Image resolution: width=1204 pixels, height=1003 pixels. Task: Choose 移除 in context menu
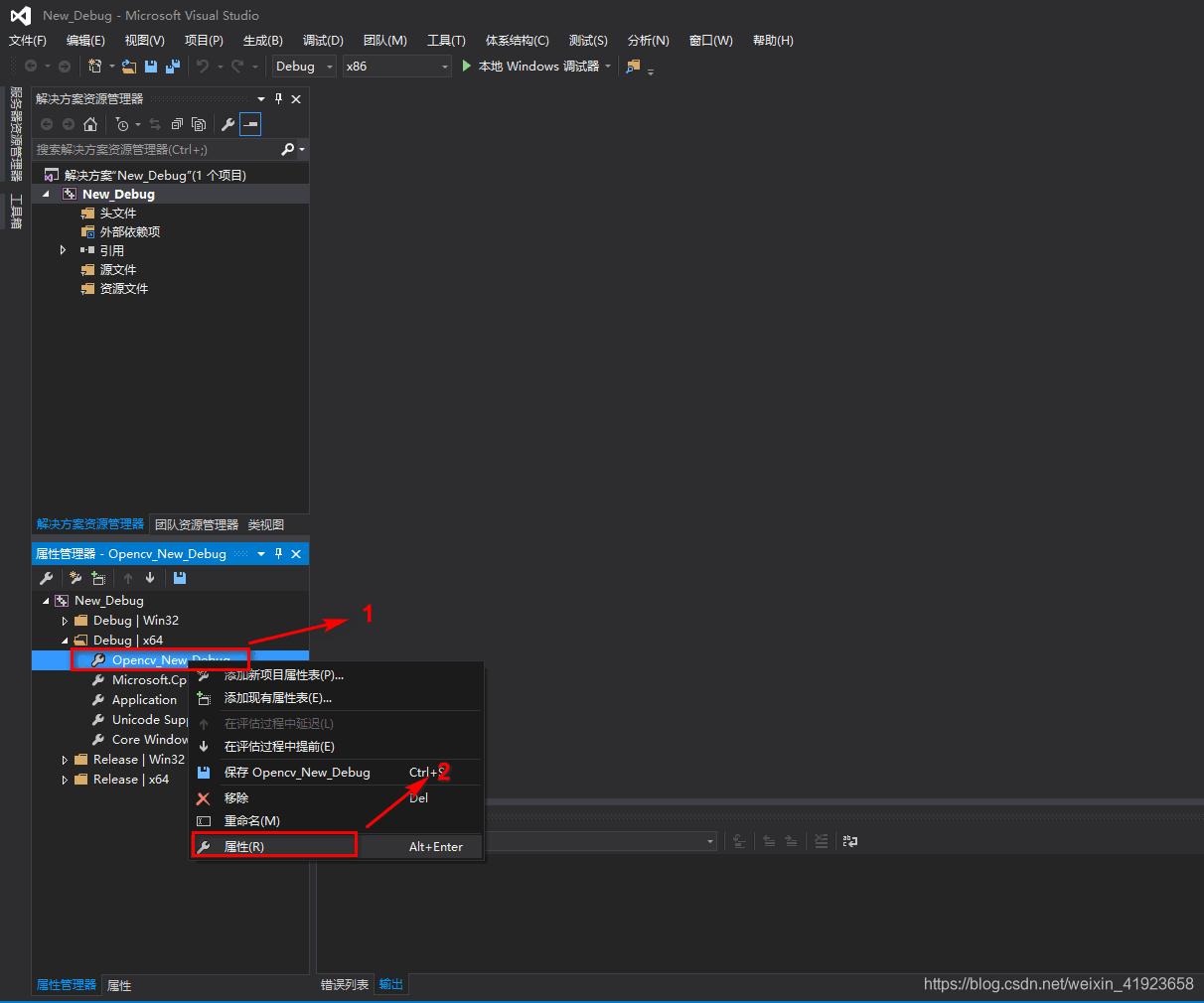pos(337,798)
